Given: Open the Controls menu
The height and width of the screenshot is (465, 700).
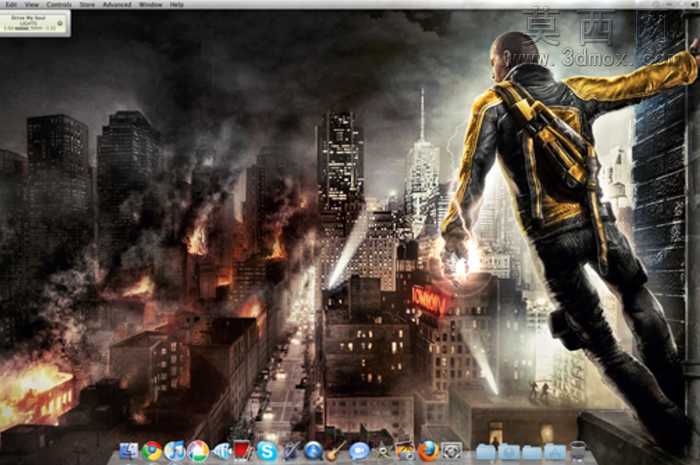Looking at the screenshot, I should click(x=59, y=4).
